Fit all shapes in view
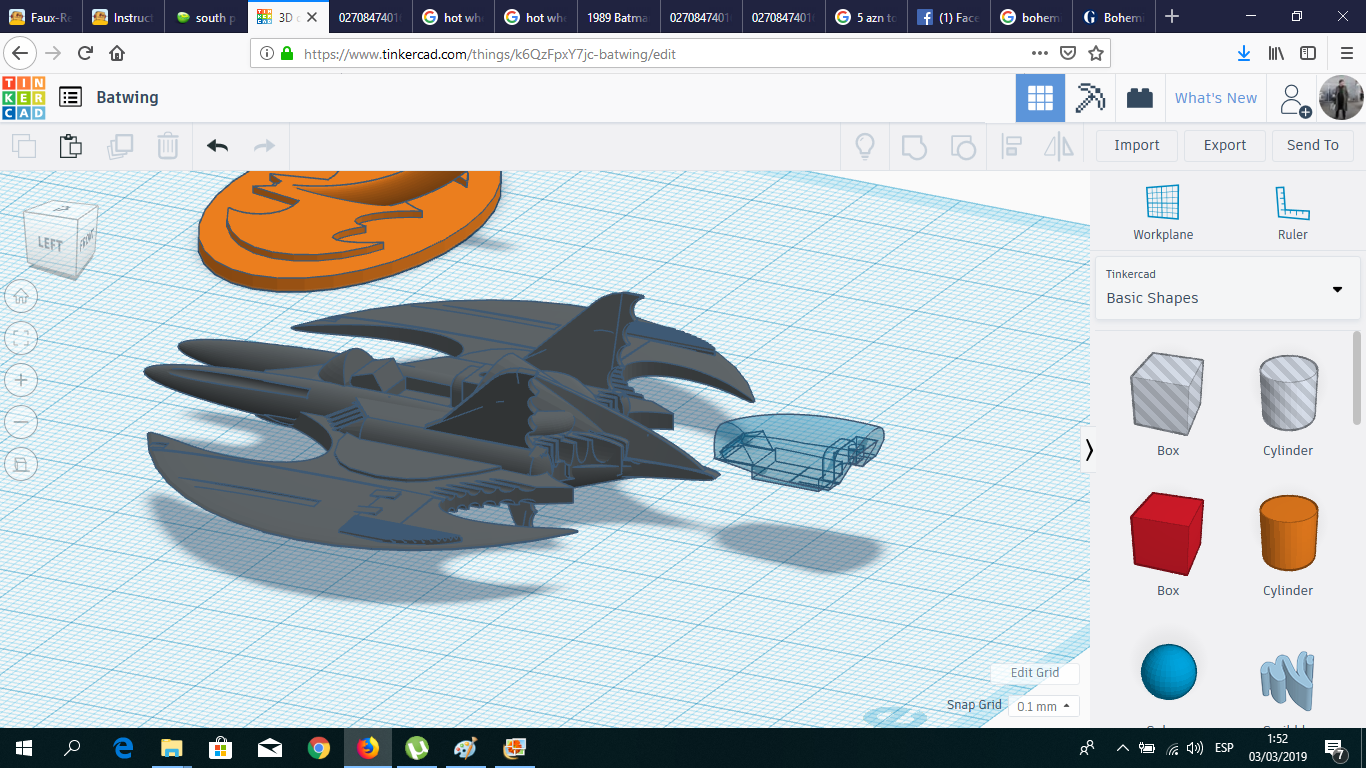Screen dimensions: 1366x768 [x=22, y=338]
